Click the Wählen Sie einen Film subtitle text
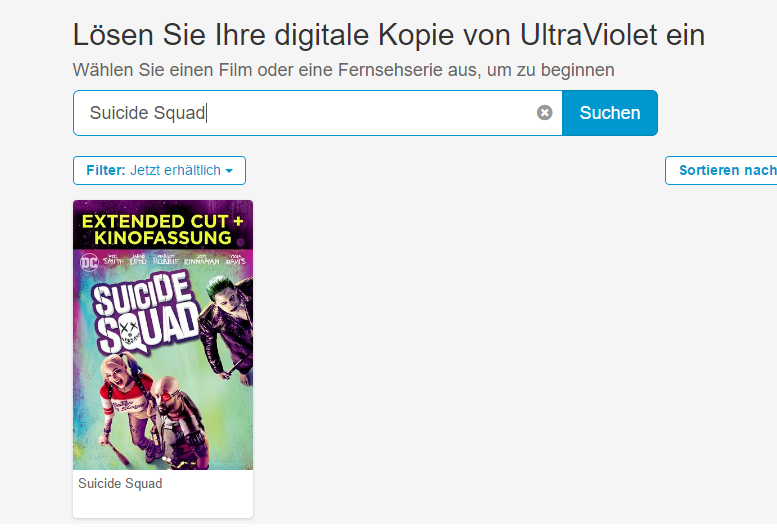 [x=343, y=70]
